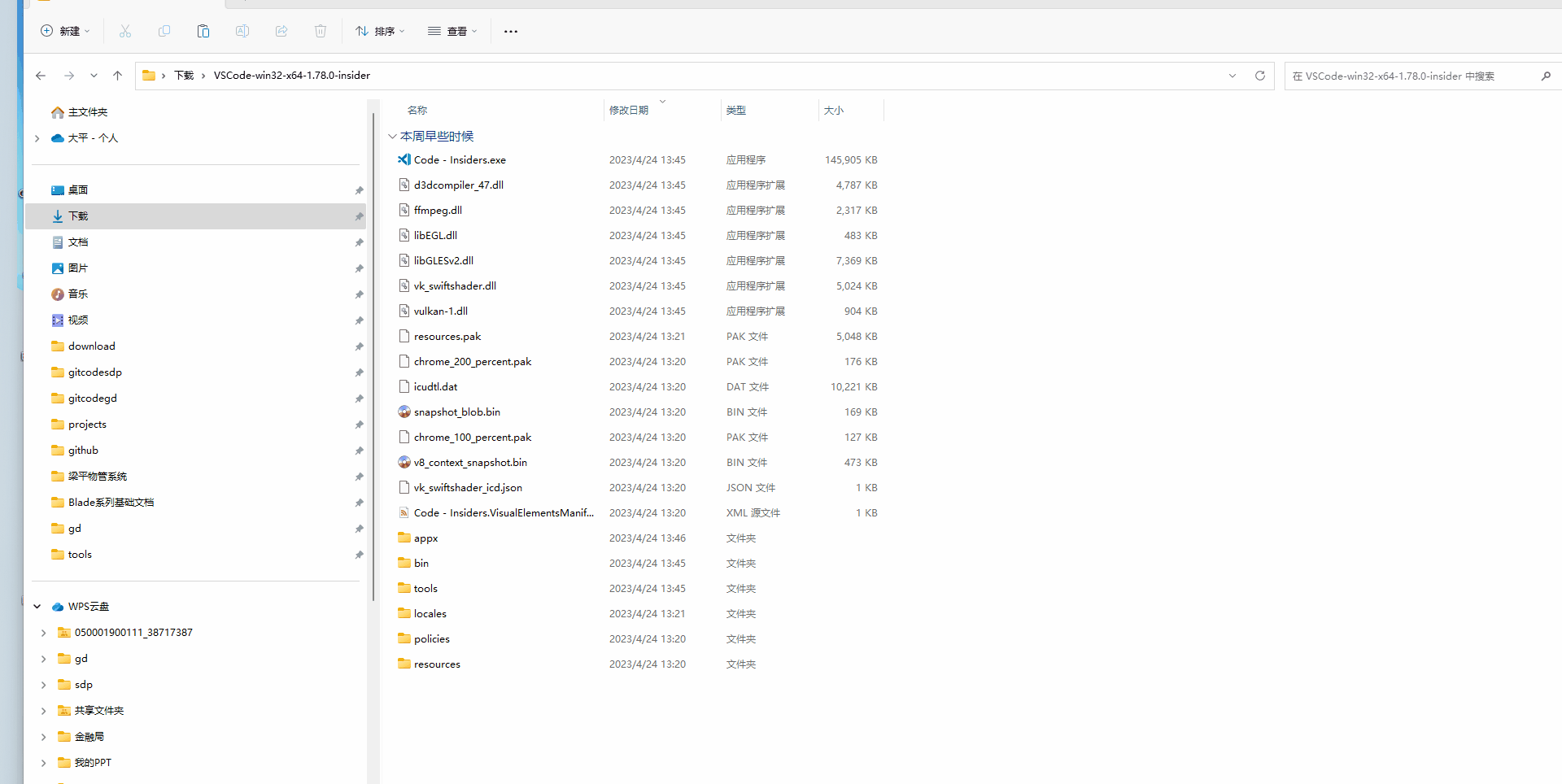Open 主文件夹 from the sidebar
Image resolution: width=1562 pixels, height=784 pixels.
87,112
